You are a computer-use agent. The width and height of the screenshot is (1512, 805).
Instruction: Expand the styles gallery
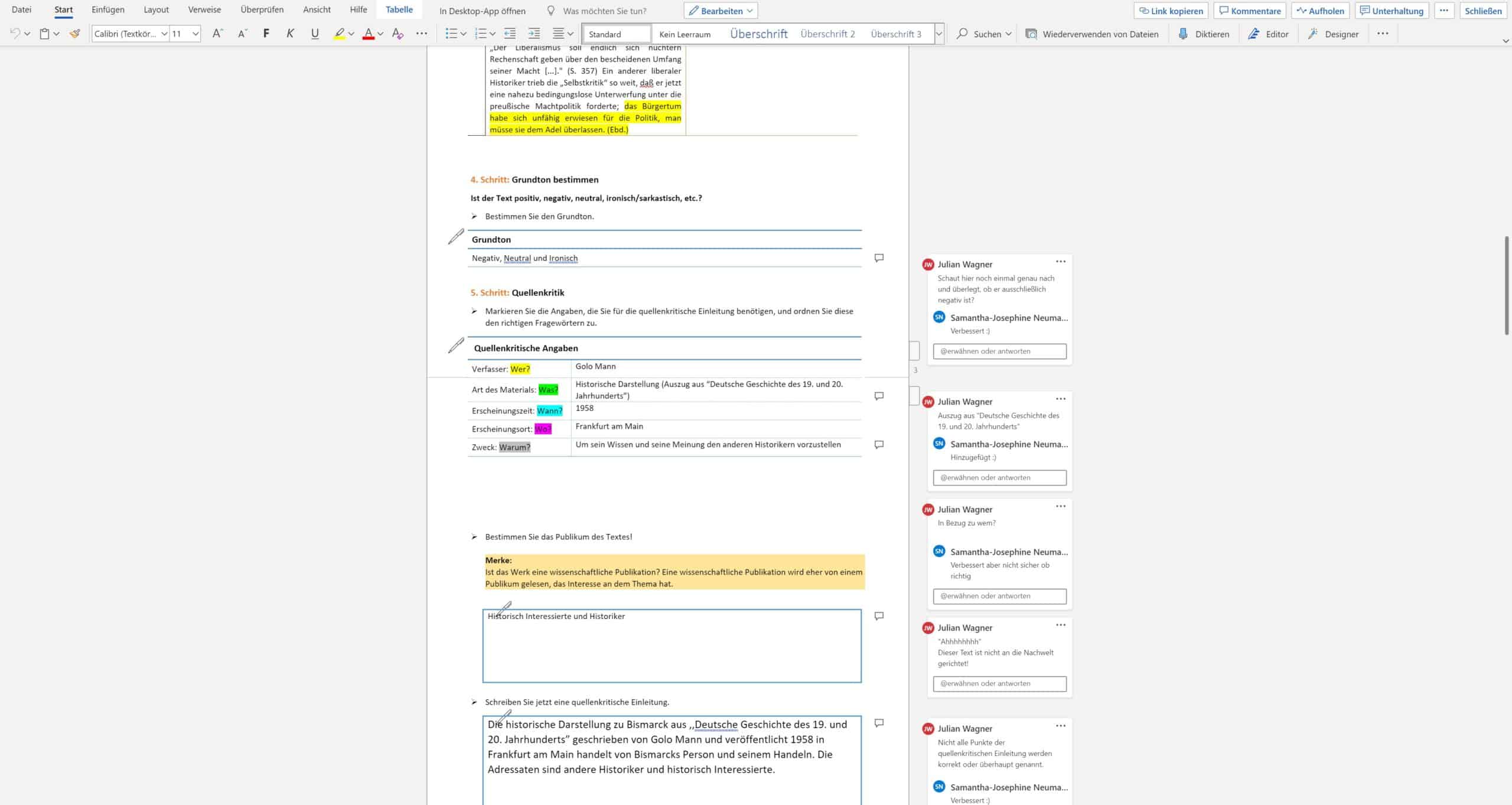click(939, 34)
